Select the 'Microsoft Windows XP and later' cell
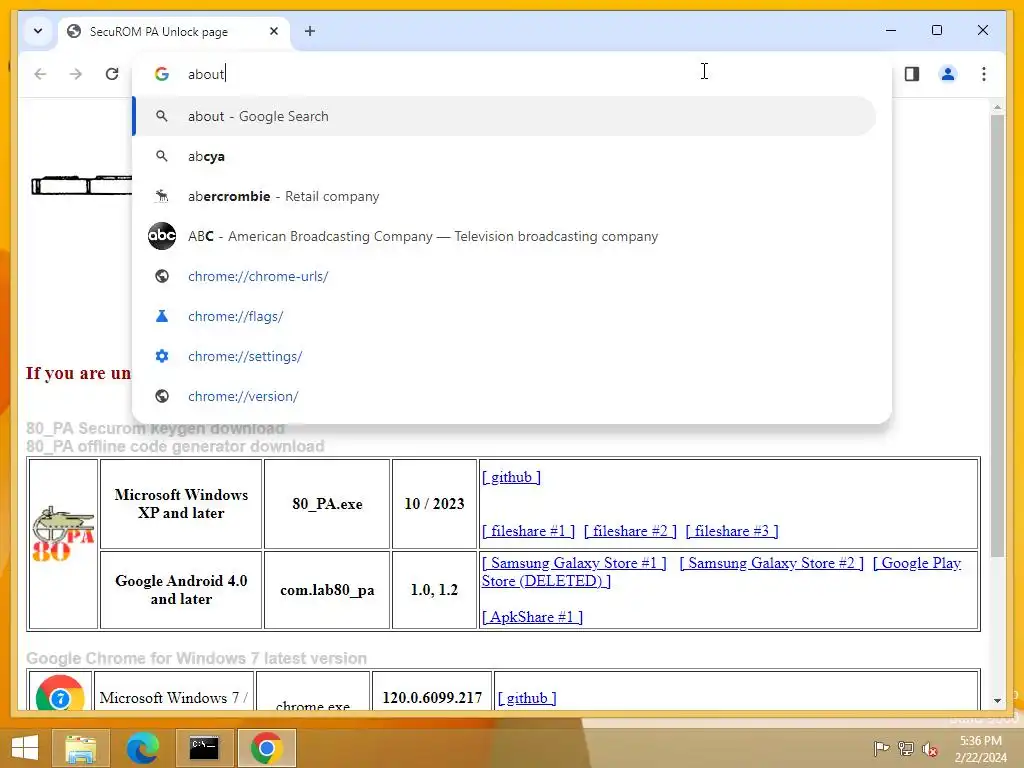Screen dimensions: 1024x768 coord(181,504)
